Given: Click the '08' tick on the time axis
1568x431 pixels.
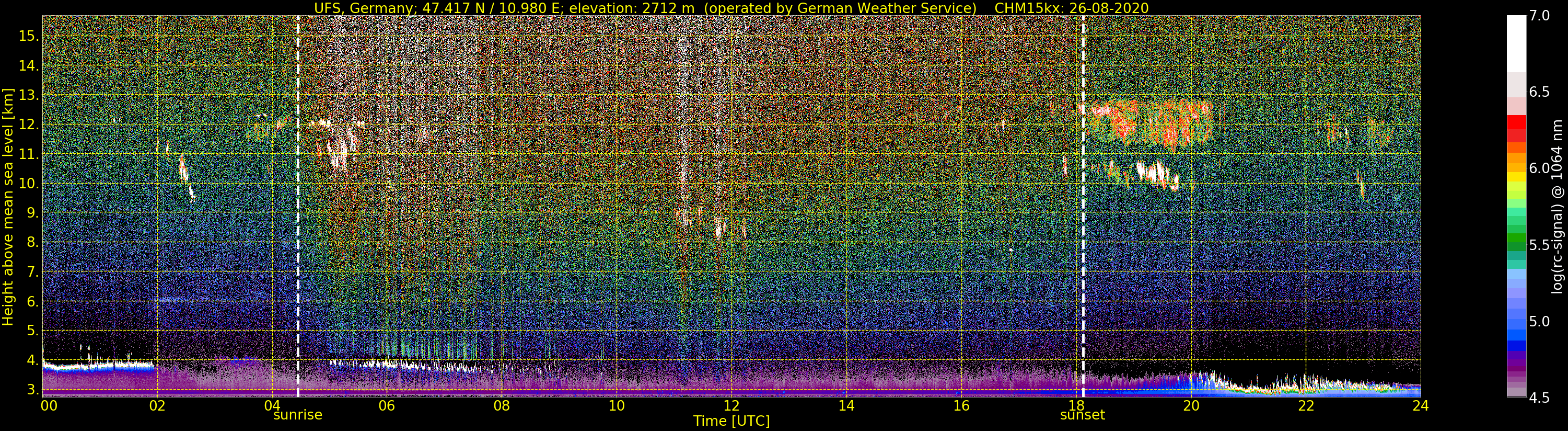Looking at the screenshot, I should coord(502,405).
